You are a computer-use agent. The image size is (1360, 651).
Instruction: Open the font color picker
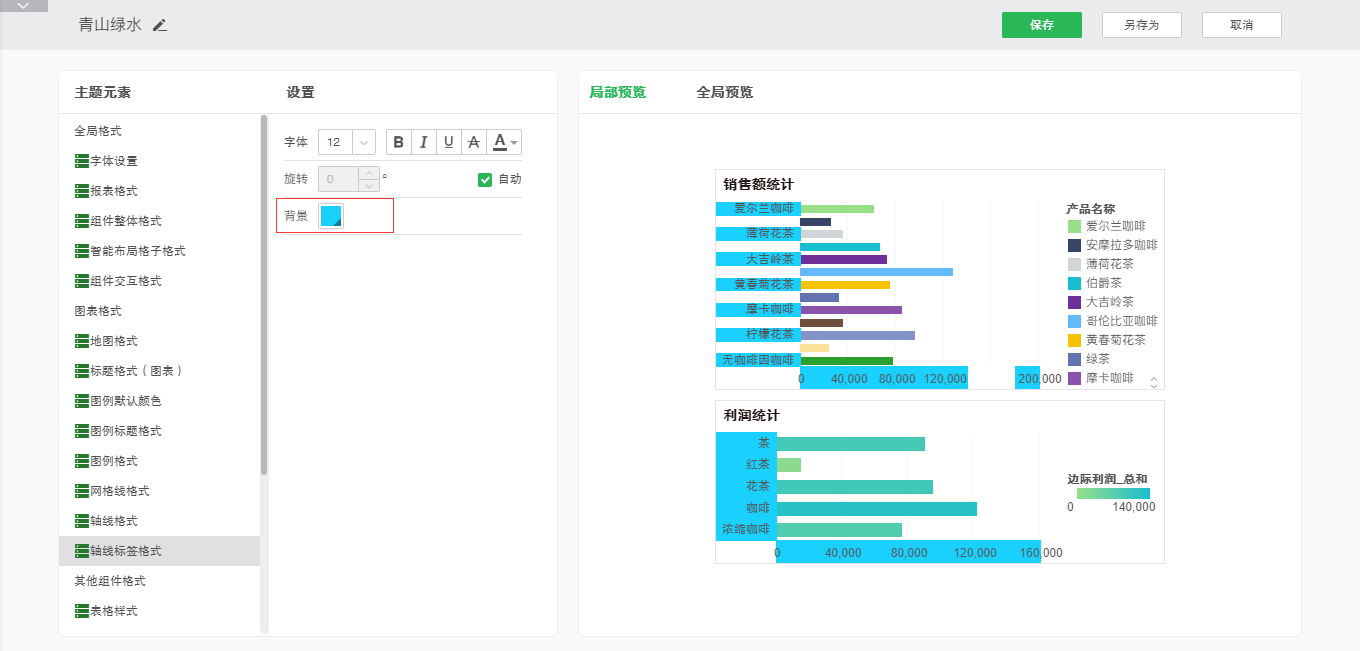pyautogui.click(x=505, y=142)
